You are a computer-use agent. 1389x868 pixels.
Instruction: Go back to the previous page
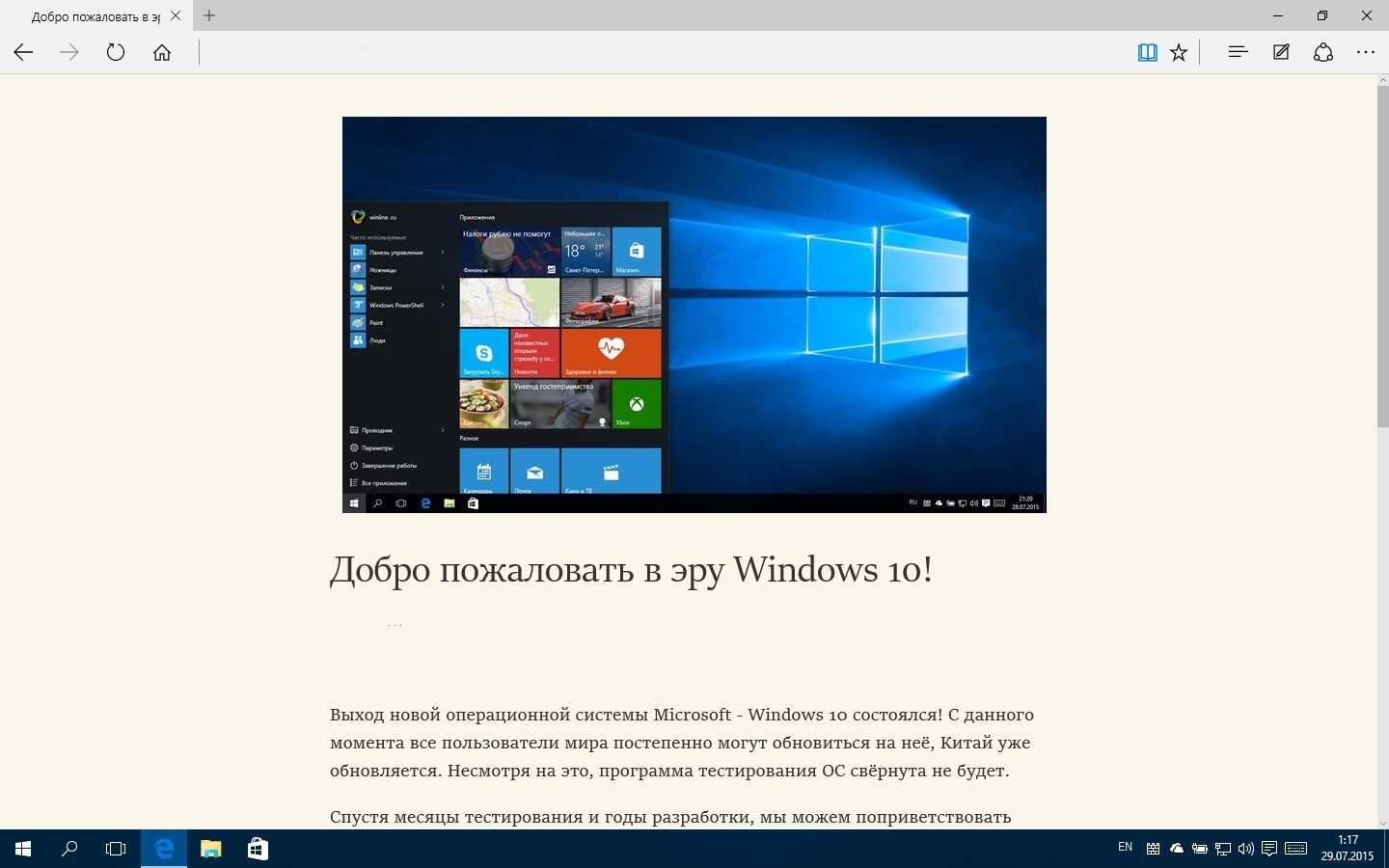point(23,52)
